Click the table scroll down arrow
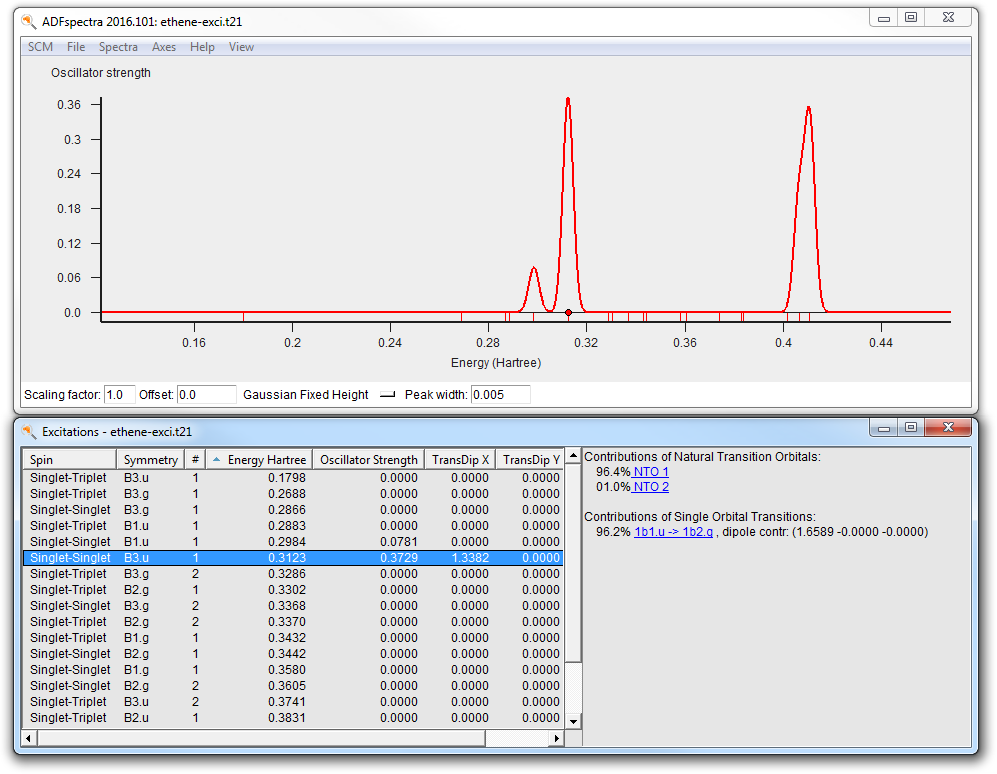The image size is (997, 774). tap(574, 721)
